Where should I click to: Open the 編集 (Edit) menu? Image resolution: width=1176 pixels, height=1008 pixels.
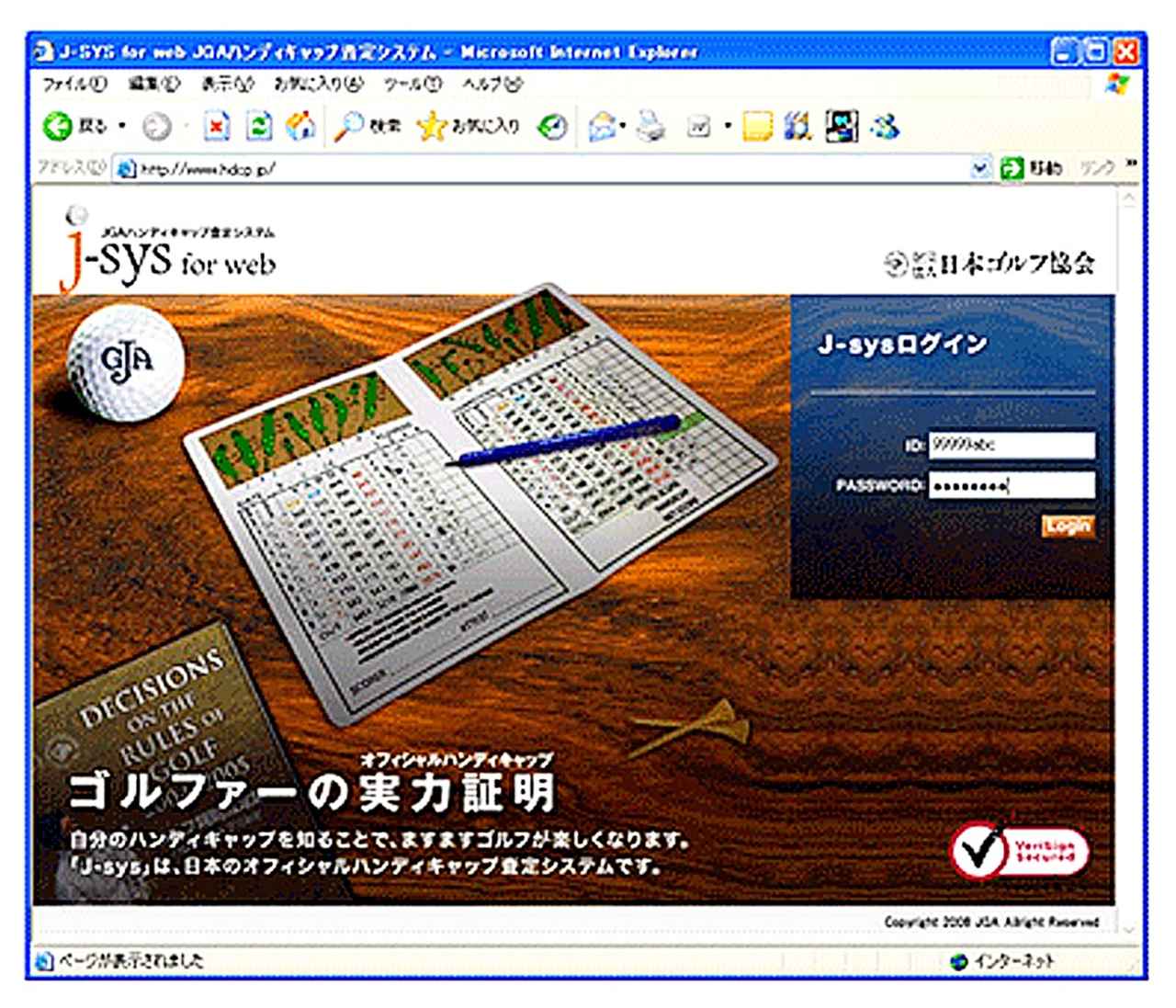pyautogui.click(x=153, y=85)
